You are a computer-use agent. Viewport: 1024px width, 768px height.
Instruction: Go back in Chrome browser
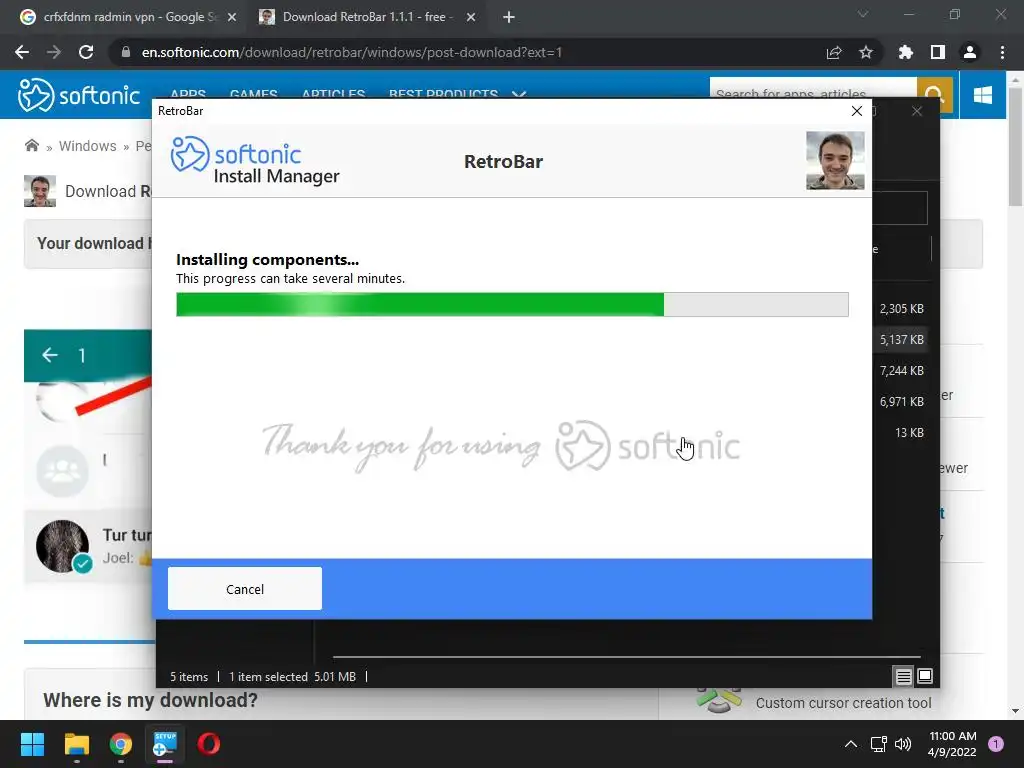pyautogui.click(x=22, y=52)
